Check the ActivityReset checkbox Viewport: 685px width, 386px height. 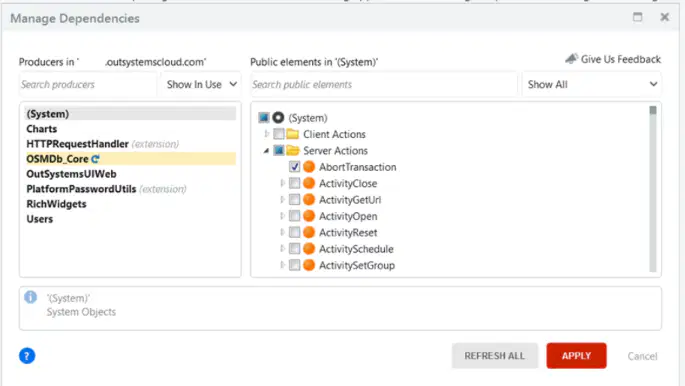pos(294,232)
